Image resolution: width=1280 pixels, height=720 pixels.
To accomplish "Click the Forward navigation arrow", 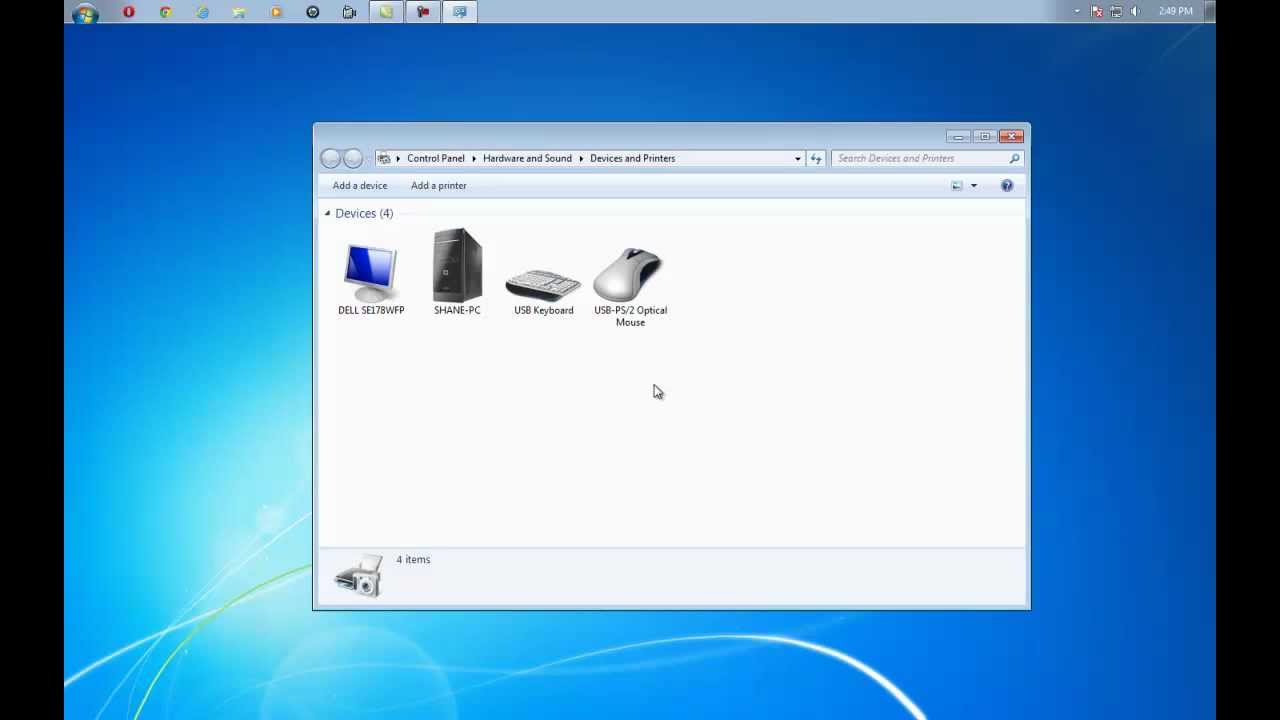I will tap(353, 158).
